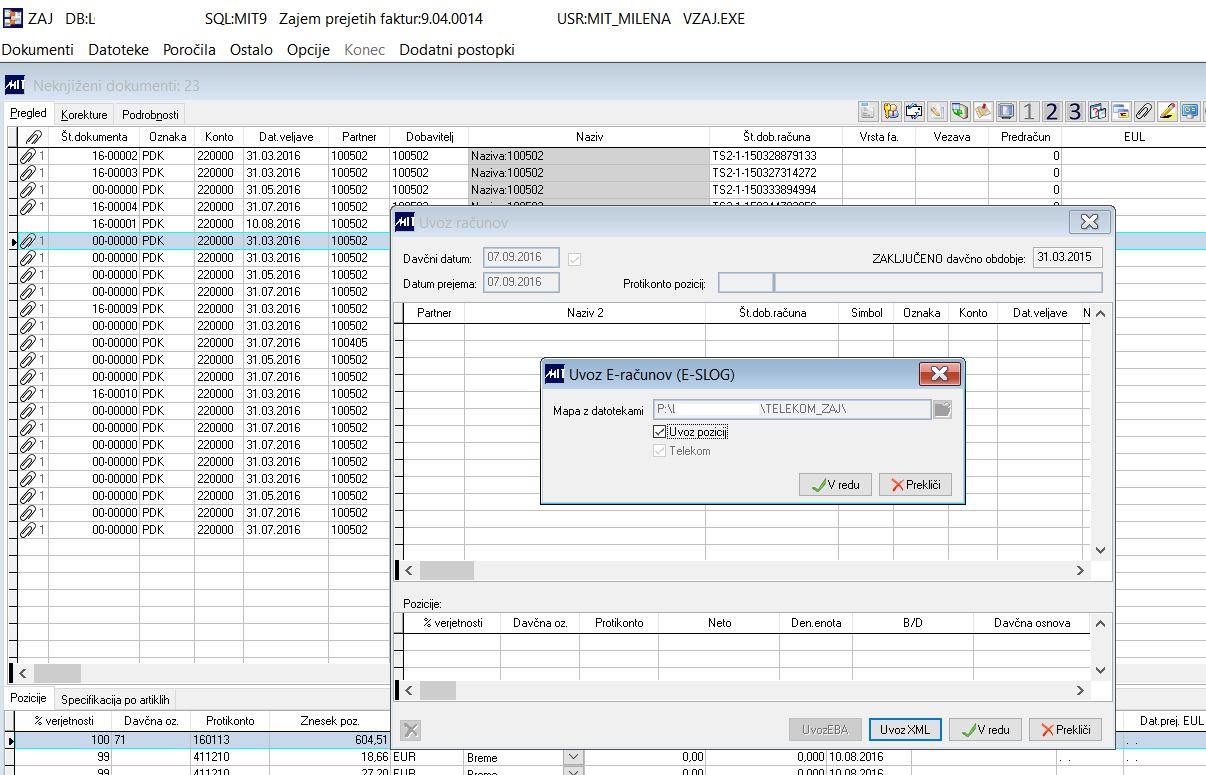Click the paperclip attachment toolbar icon

point(1143,111)
